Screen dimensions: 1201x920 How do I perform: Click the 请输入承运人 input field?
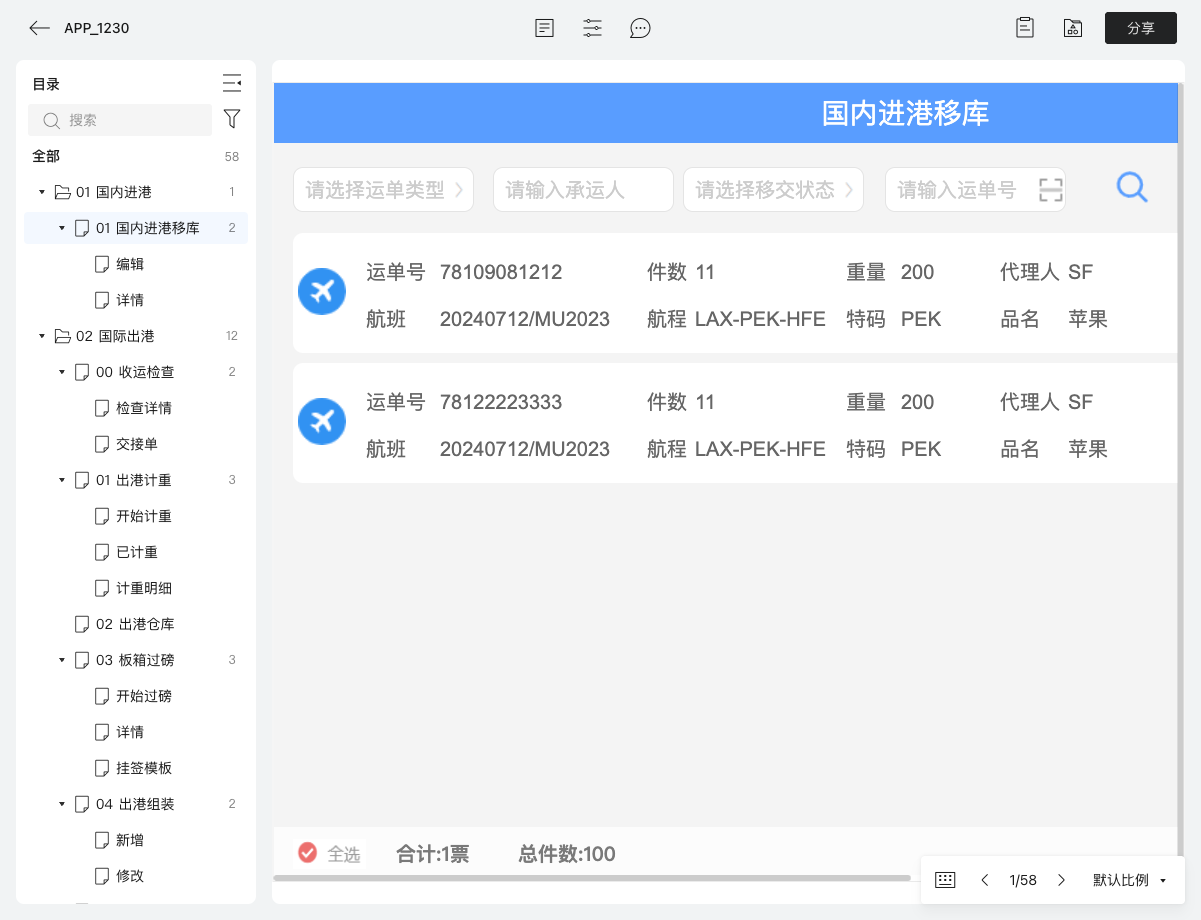pyautogui.click(x=582, y=190)
